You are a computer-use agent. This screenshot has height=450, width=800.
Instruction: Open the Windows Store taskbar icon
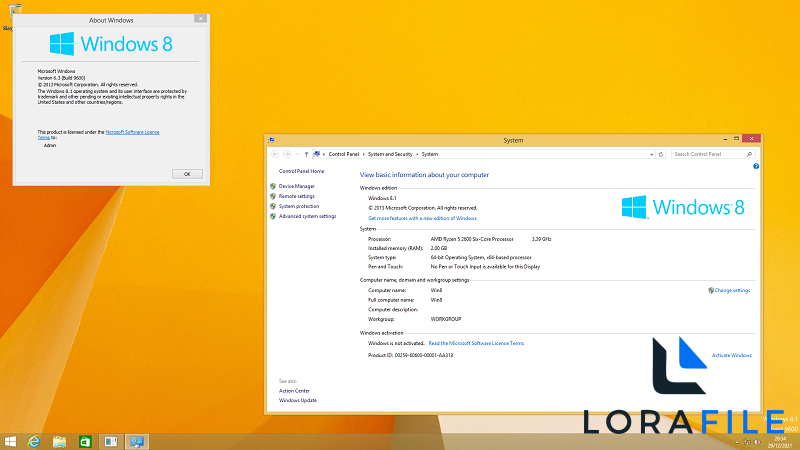85,441
